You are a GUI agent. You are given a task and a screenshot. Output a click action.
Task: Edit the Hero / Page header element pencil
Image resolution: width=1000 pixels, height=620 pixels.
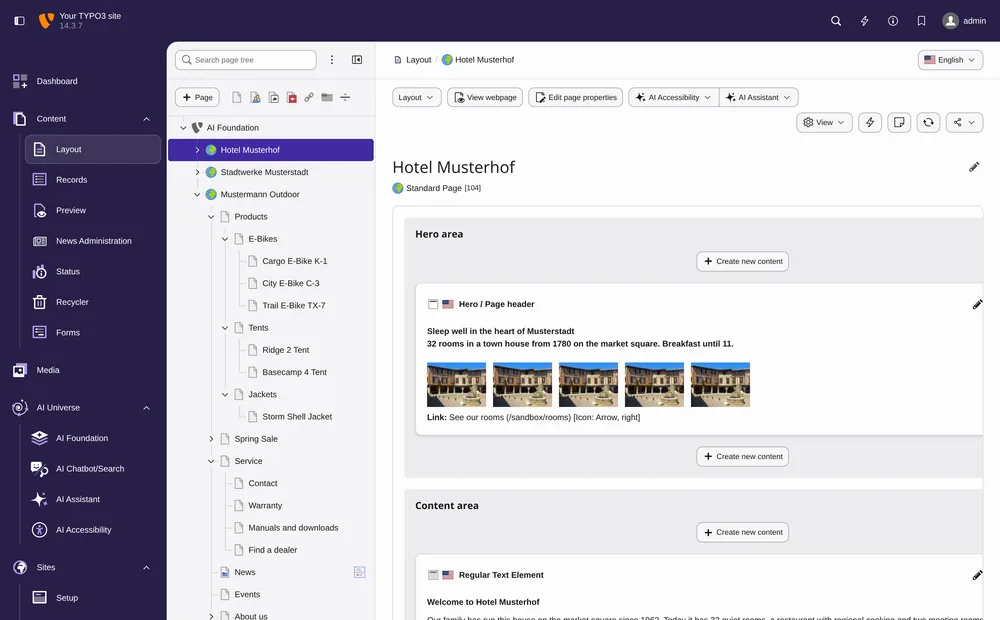click(977, 304)
